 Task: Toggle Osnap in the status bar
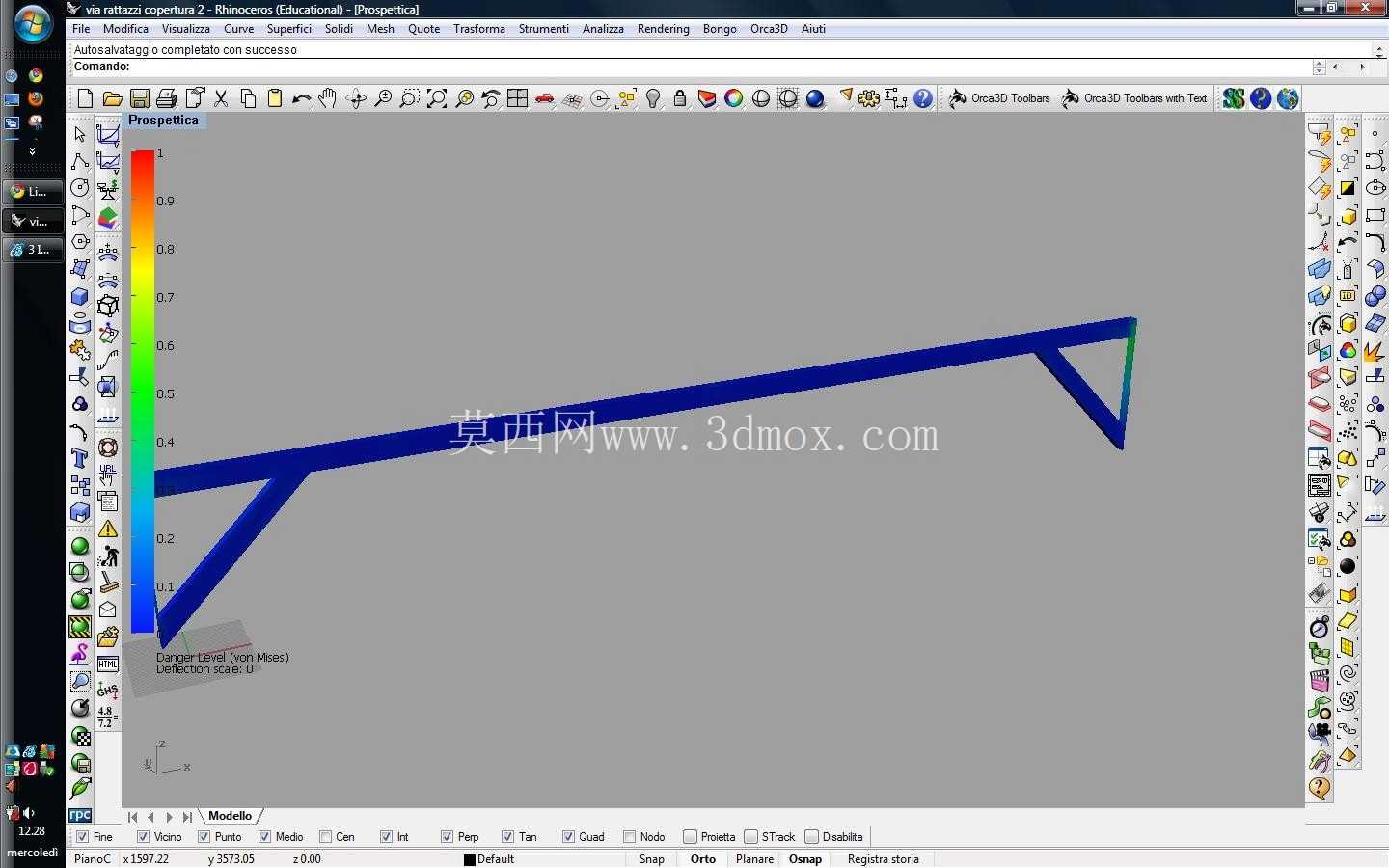click(805, 859)
